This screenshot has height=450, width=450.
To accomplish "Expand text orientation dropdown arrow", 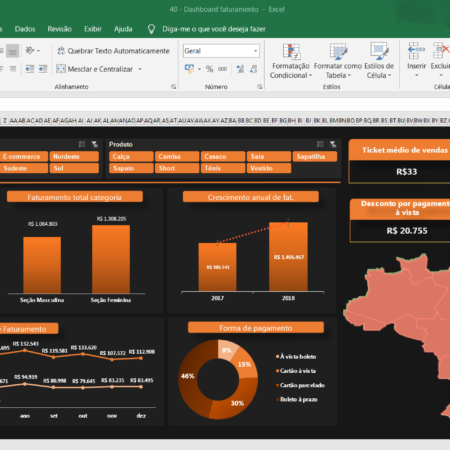I will pos(38,51).
